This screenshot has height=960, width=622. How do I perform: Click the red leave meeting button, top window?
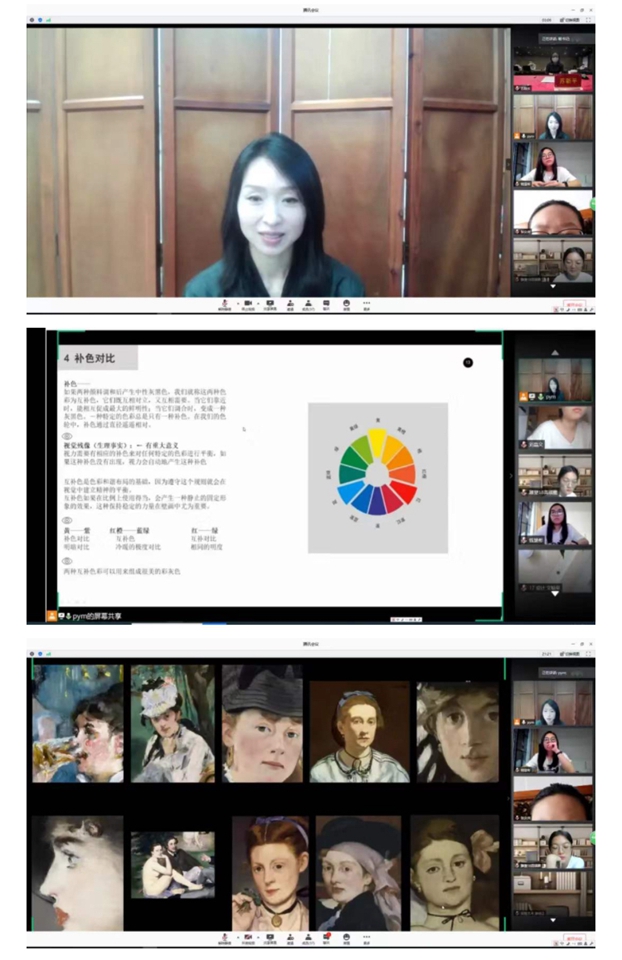click(x=574, y=304)
